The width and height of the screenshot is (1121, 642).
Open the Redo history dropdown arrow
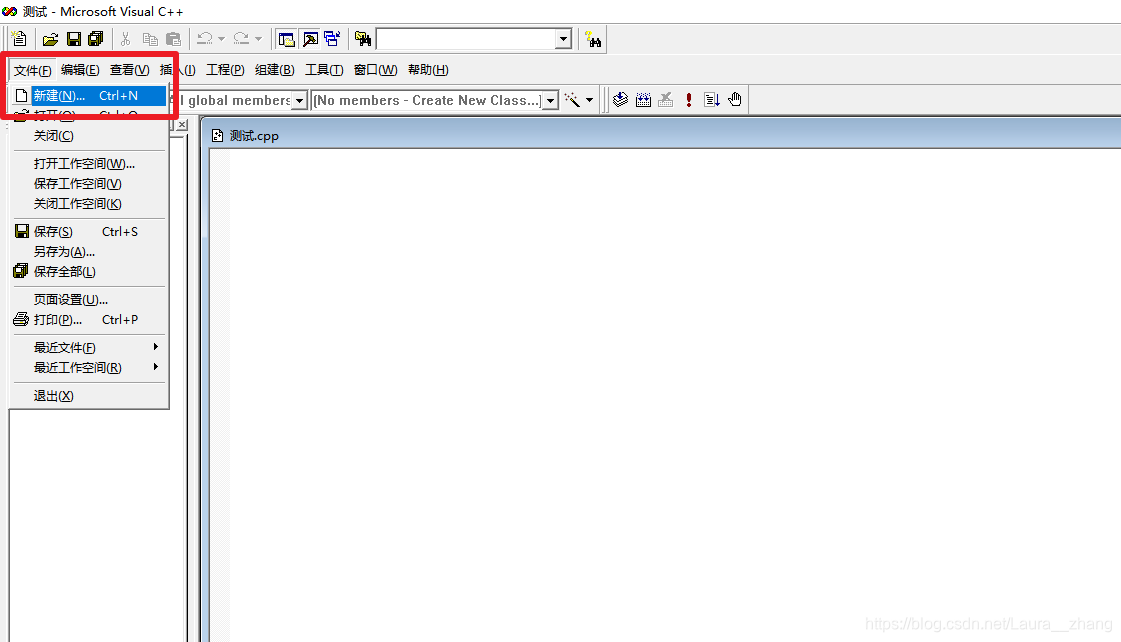(258, 39)
